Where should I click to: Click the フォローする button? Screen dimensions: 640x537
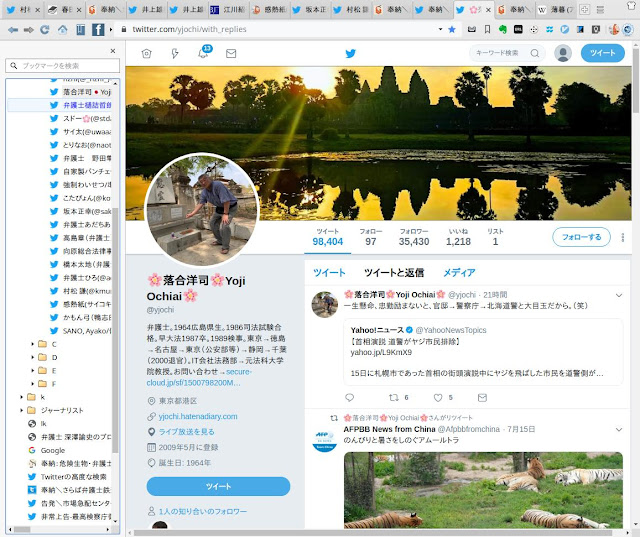[x=581, y=237]
